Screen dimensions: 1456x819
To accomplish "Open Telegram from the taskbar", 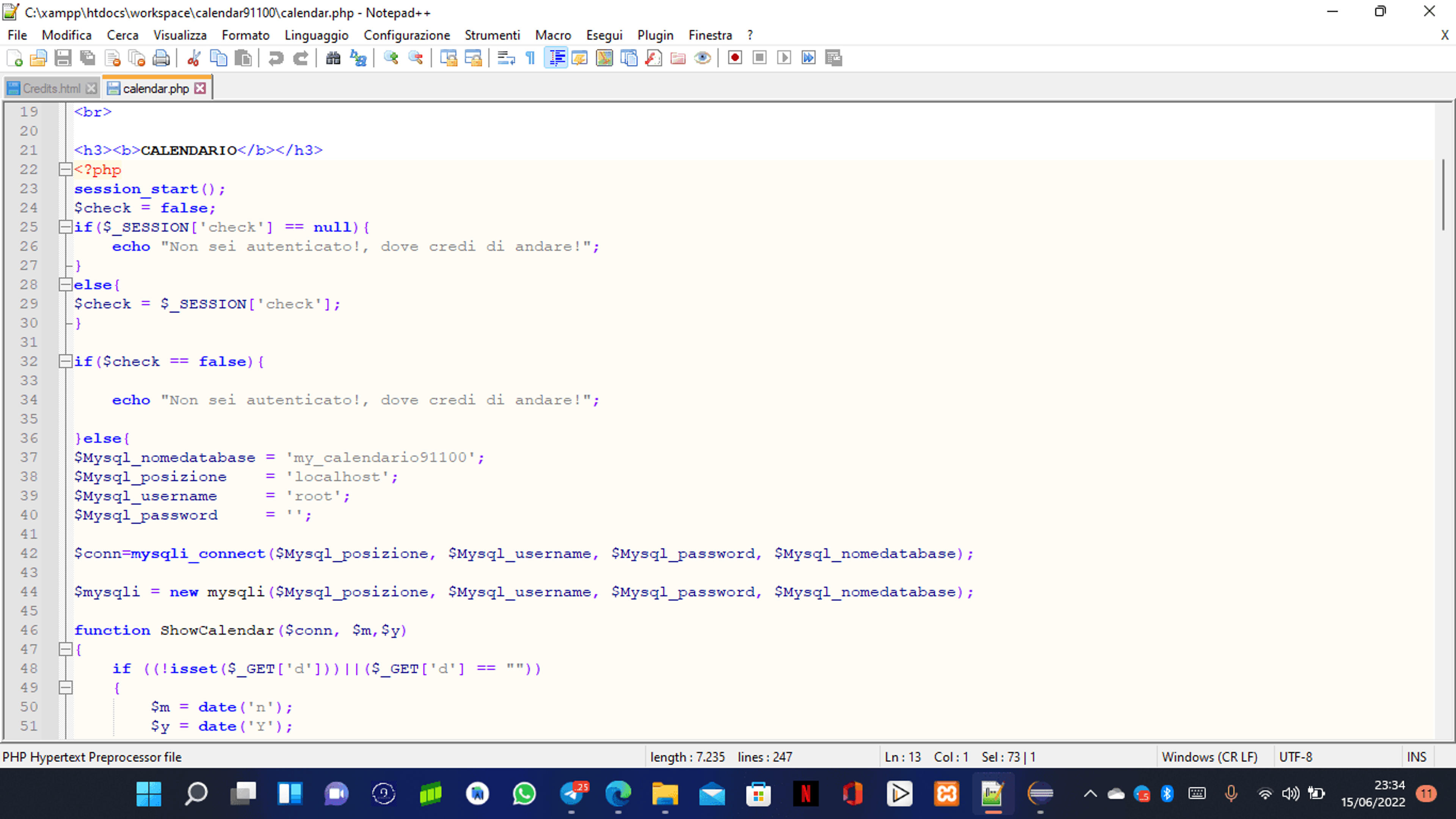I will pyautogui.click(x=572, y=794).
